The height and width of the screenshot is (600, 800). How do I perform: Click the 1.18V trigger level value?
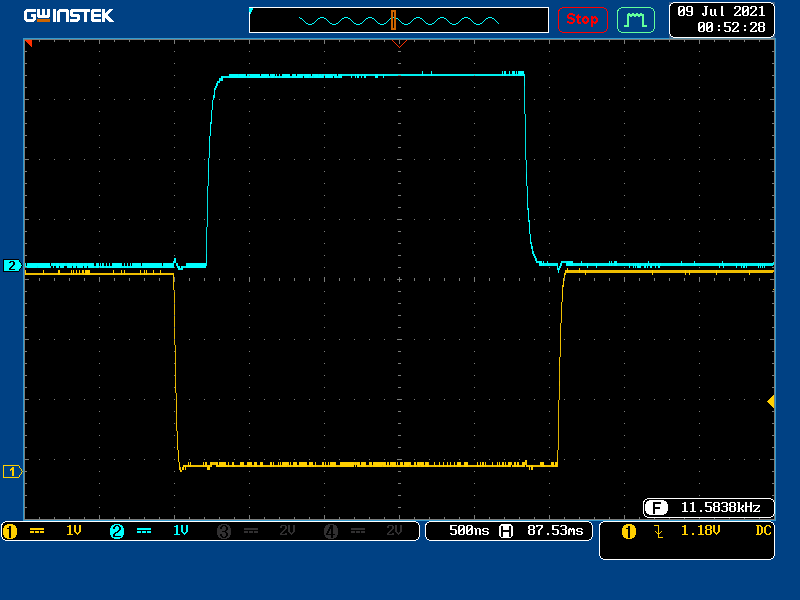tap(700, 531)
